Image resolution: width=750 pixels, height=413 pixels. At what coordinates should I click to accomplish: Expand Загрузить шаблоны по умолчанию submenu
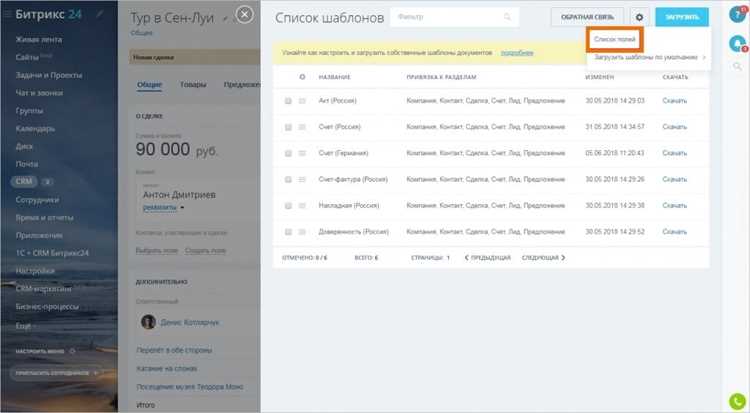tap(649, 57)
